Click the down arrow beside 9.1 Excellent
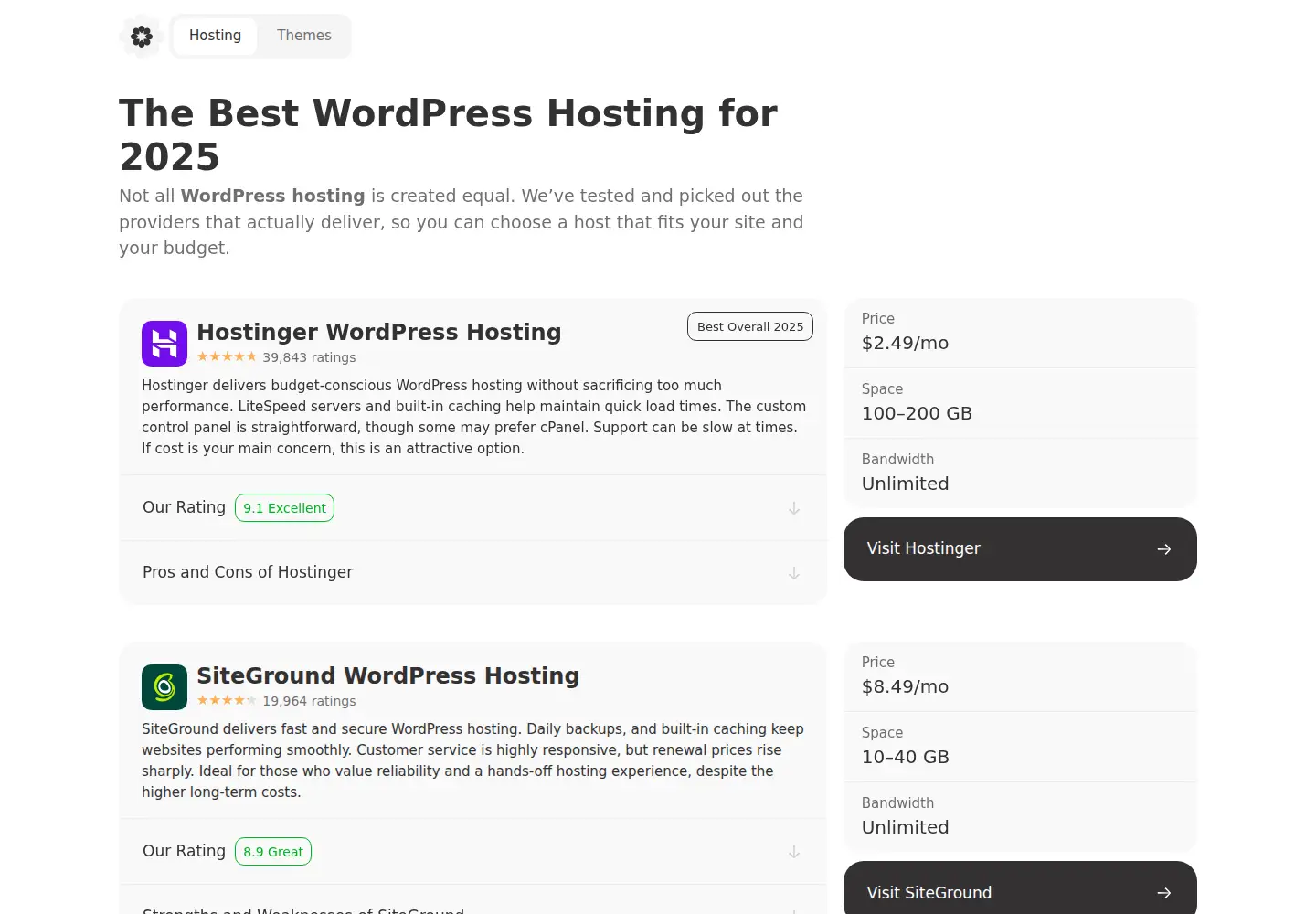The height and width of the screenshot is (914, 1316). click(794, 508)
